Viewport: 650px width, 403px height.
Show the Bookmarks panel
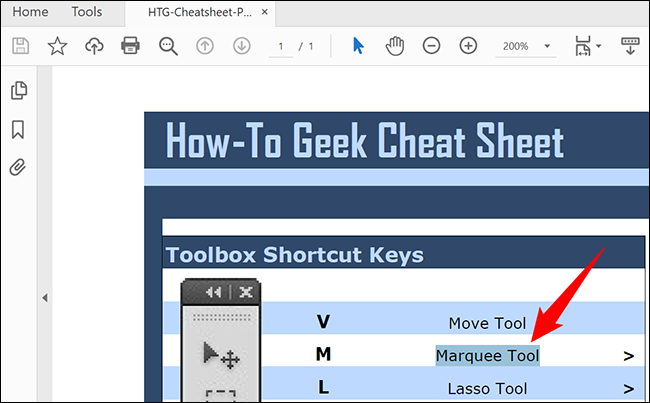click(18, 130)
